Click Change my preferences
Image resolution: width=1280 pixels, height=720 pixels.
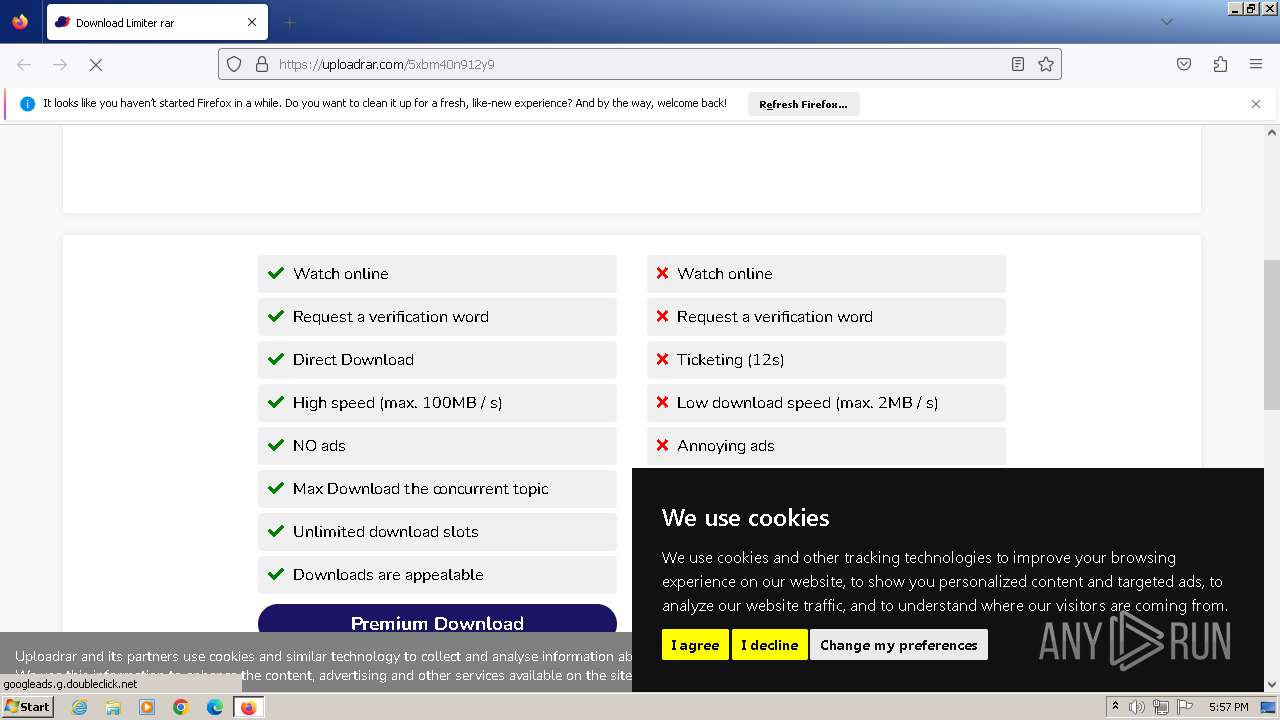click(x=899, y=645)
